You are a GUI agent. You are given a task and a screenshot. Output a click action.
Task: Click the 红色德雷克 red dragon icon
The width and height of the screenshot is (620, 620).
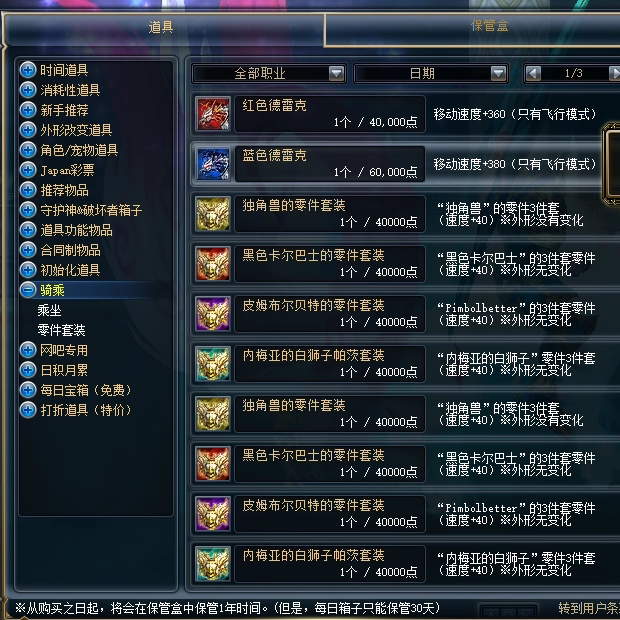(x=213, y=114)
